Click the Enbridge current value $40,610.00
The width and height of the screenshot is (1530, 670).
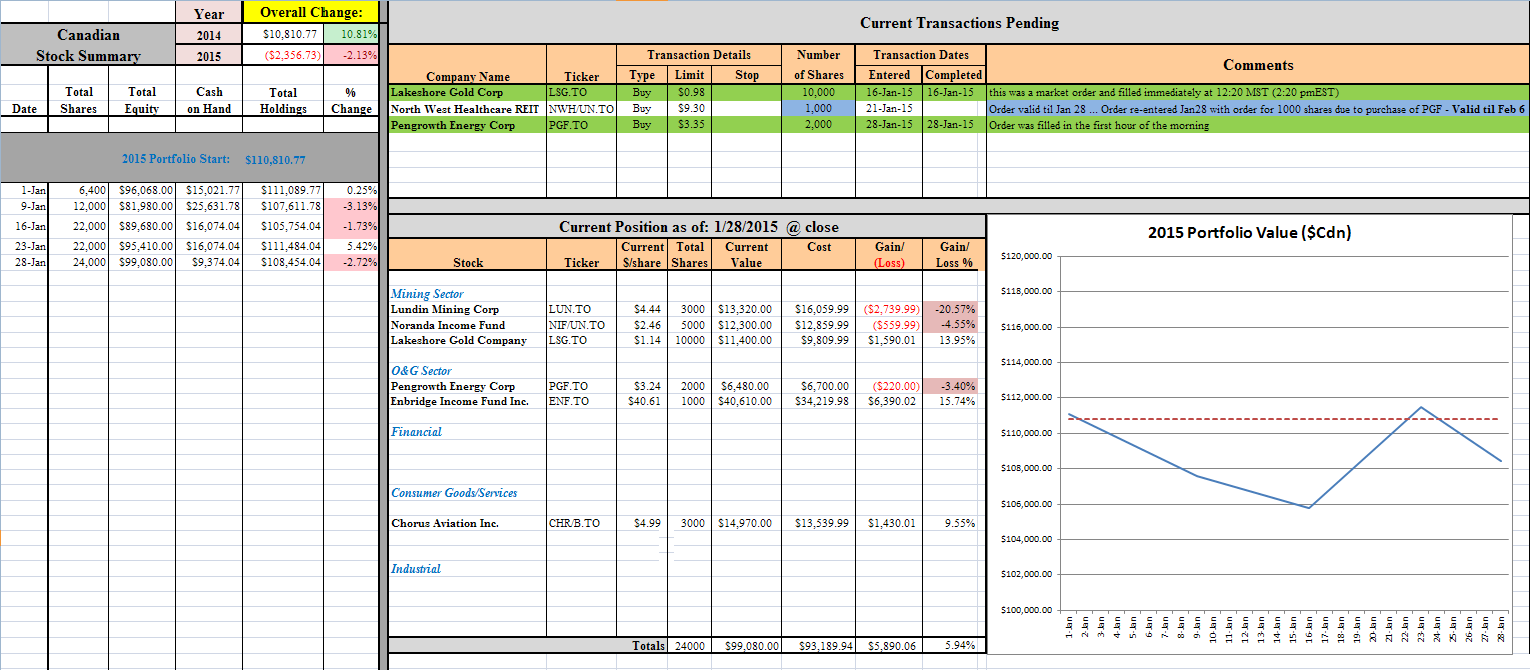pyautogui.click(x=746, y=401)
